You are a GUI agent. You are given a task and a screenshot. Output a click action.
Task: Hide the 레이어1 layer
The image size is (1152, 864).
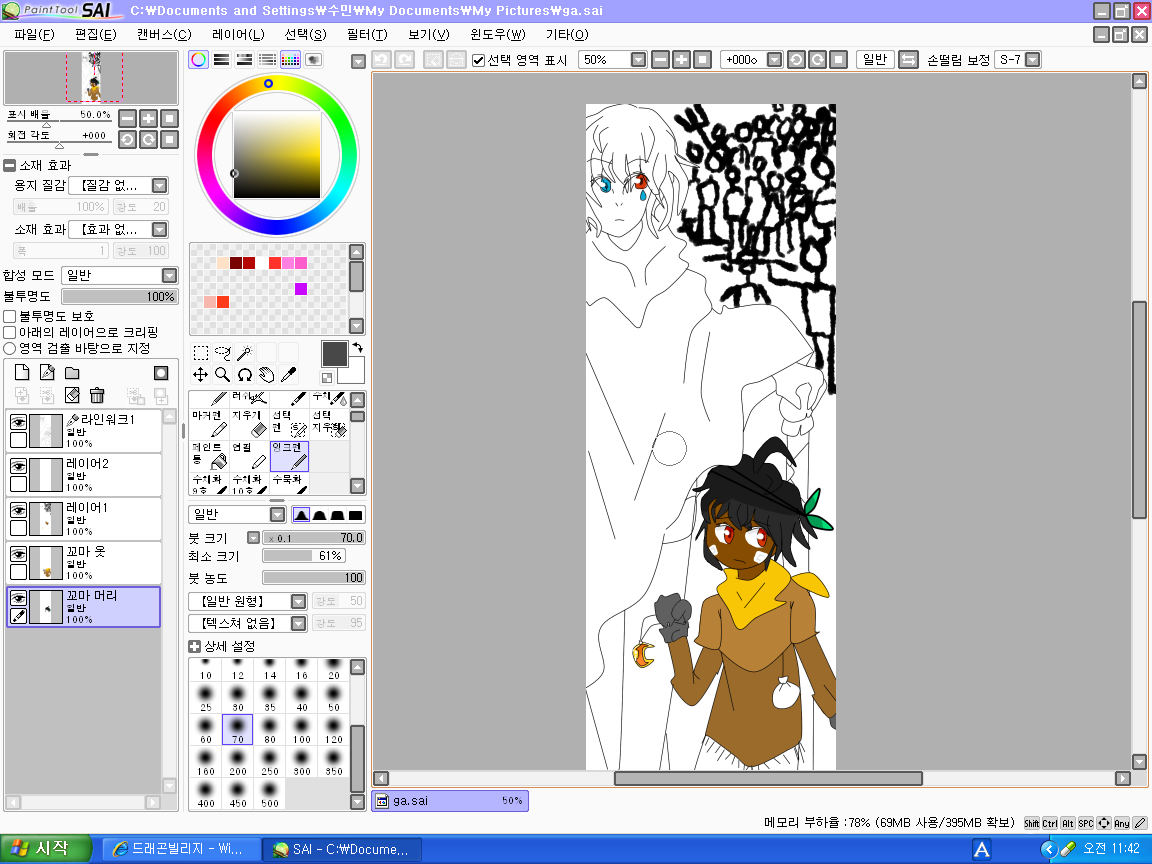click(x=18, y=510)
